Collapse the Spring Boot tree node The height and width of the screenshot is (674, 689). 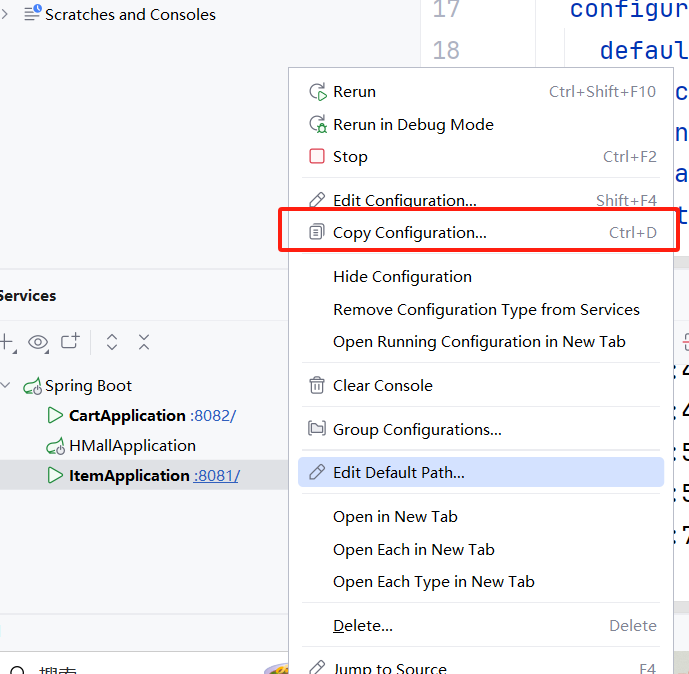5,385
